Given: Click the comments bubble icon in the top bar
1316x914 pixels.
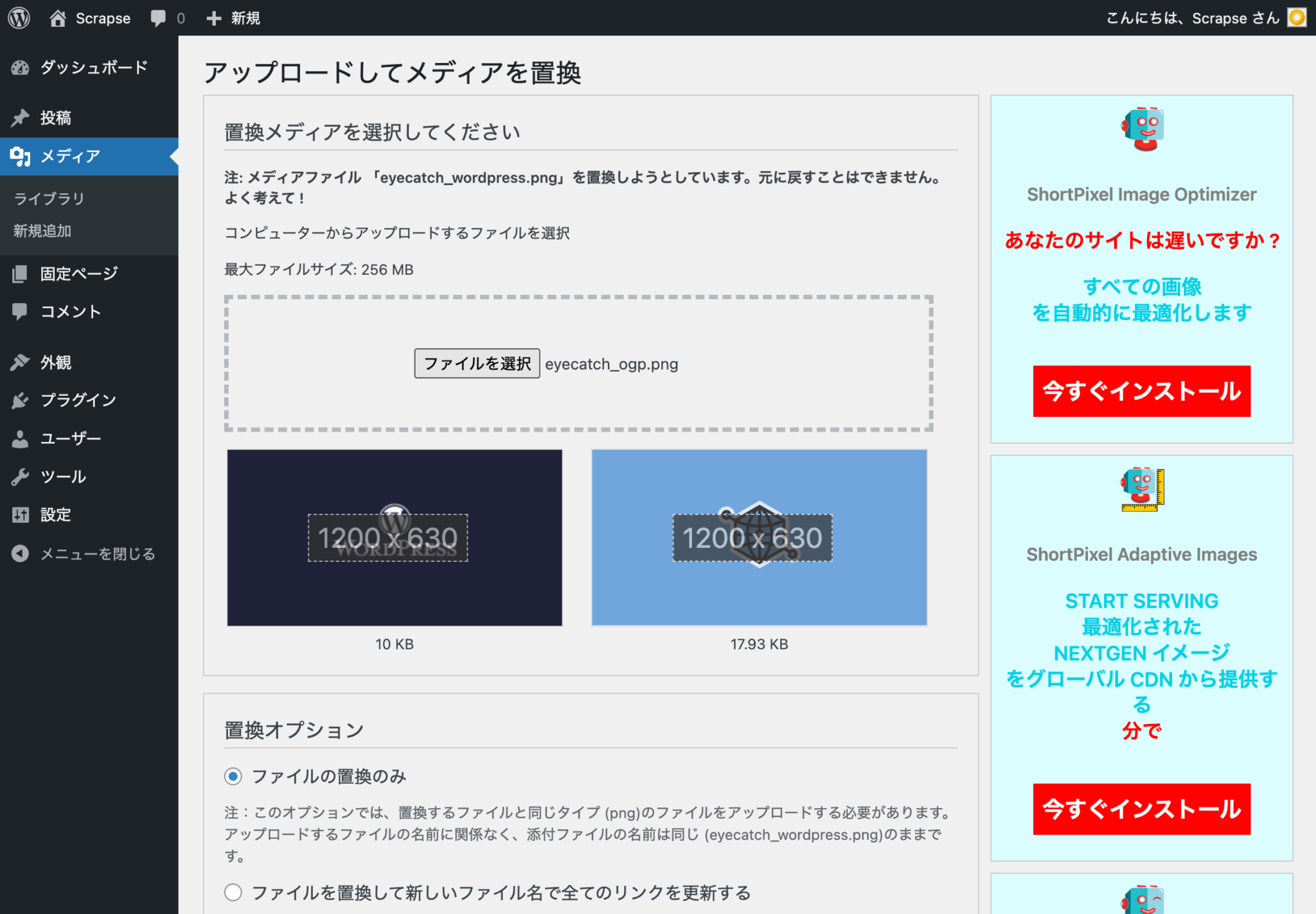Looking at the screenshot, I should 158,17.
